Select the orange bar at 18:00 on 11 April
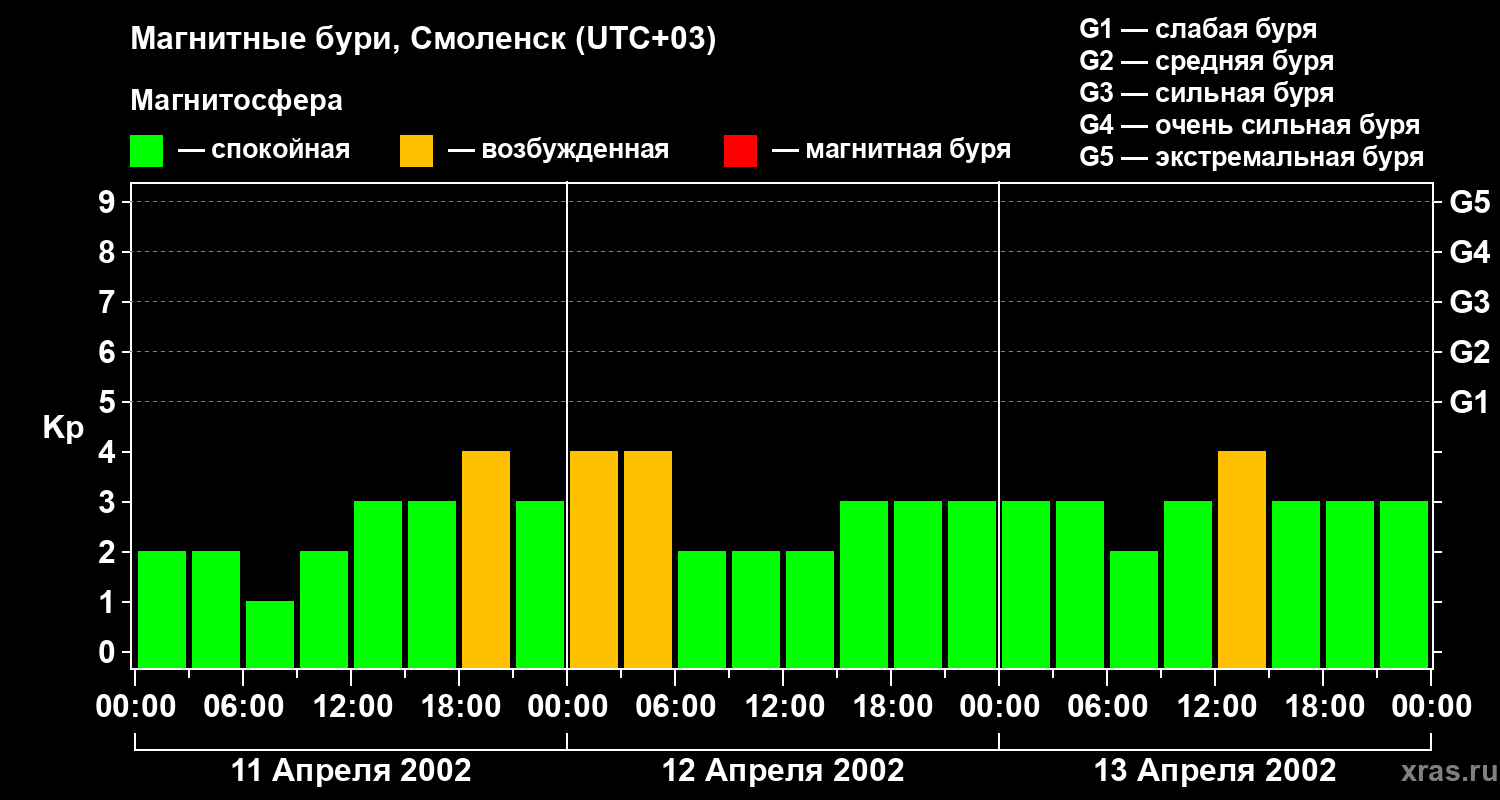Image resolution: width=1500 pixels, height=800 pixels. [486, 559]
